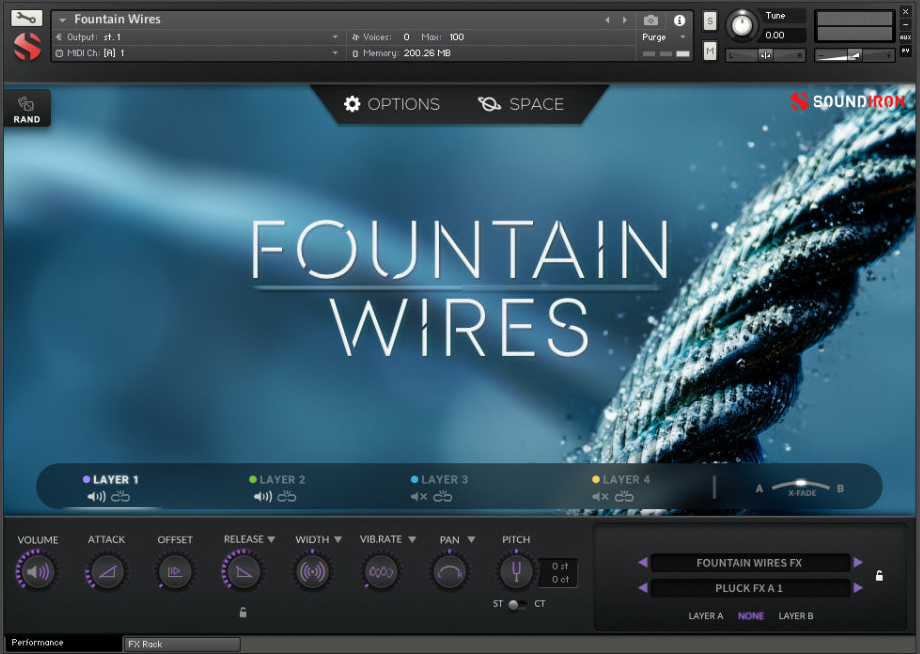Screen dimensions: 920x654
Task: Toggle the lock beside the sound selector
Action: tap(879, 575)
